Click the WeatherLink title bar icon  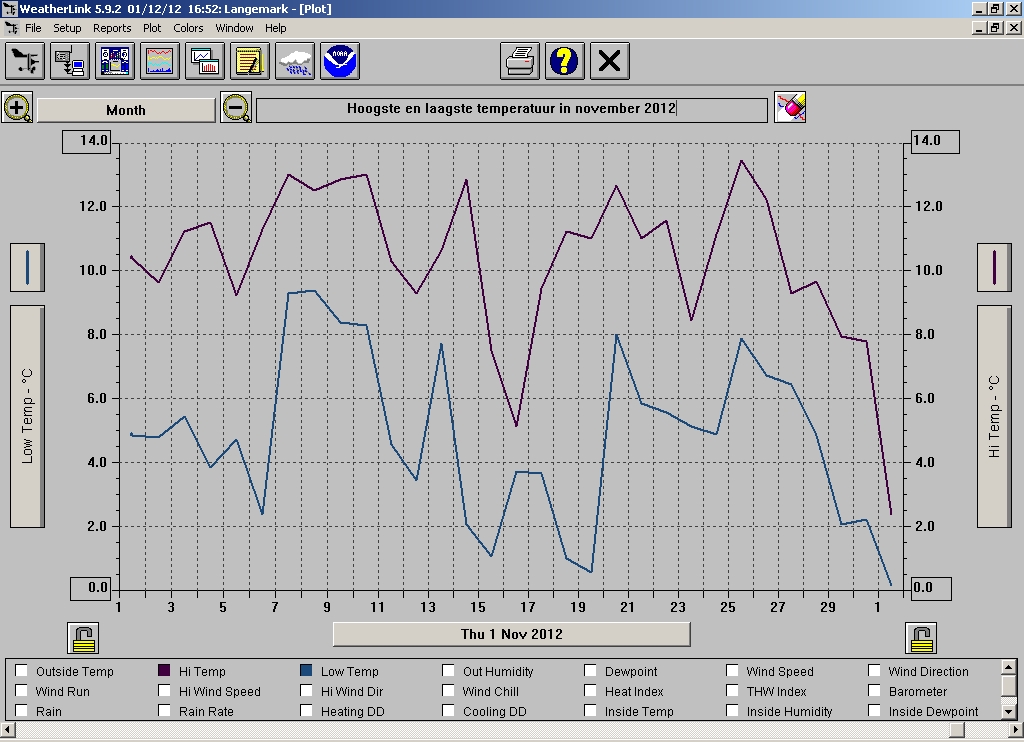(9, 9)
